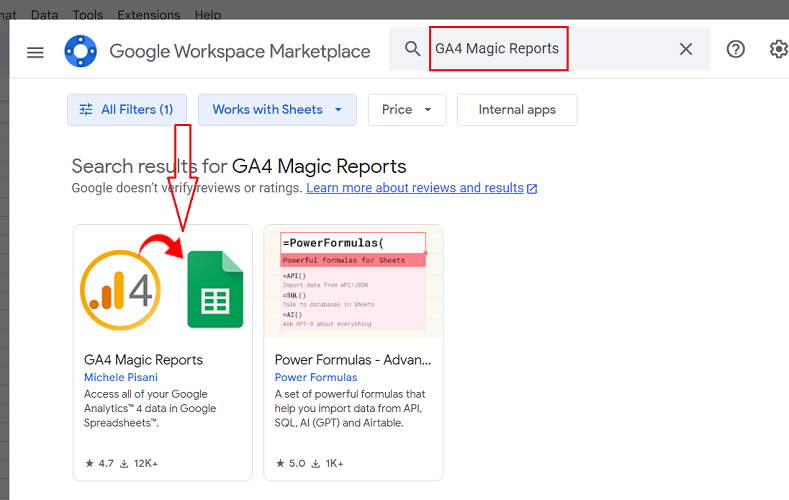Open the Data menu in Sheets
Viewport: 789px width, 500px height.
click(x=44, y=15)
